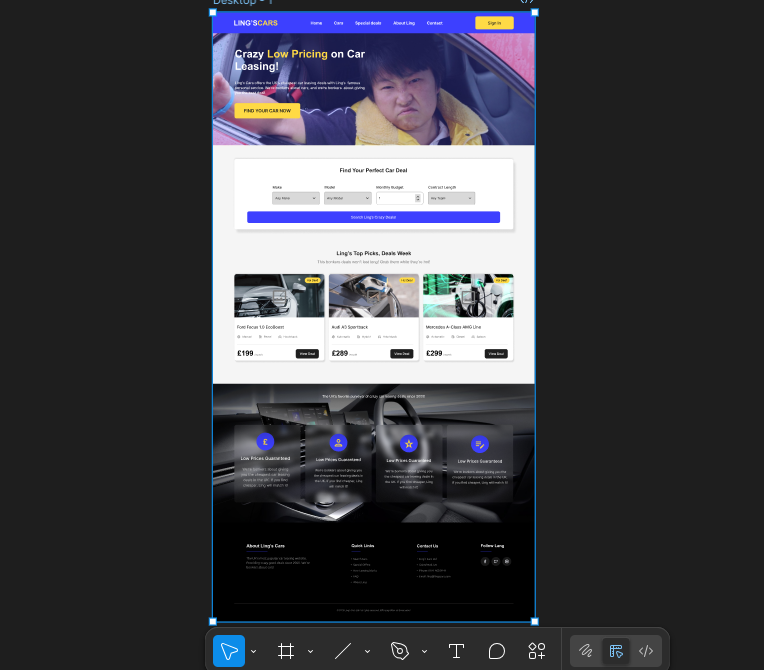
Task: Click the star feature icon
Action: point(409,444)
